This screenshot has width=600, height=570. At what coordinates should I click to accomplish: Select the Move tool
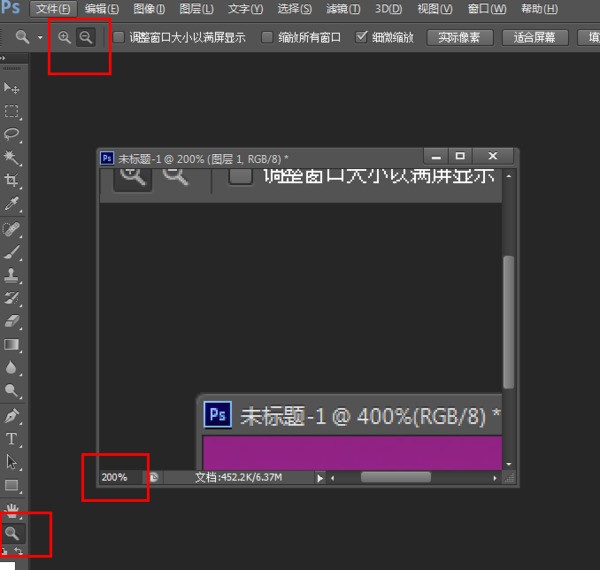coord(11,88)
